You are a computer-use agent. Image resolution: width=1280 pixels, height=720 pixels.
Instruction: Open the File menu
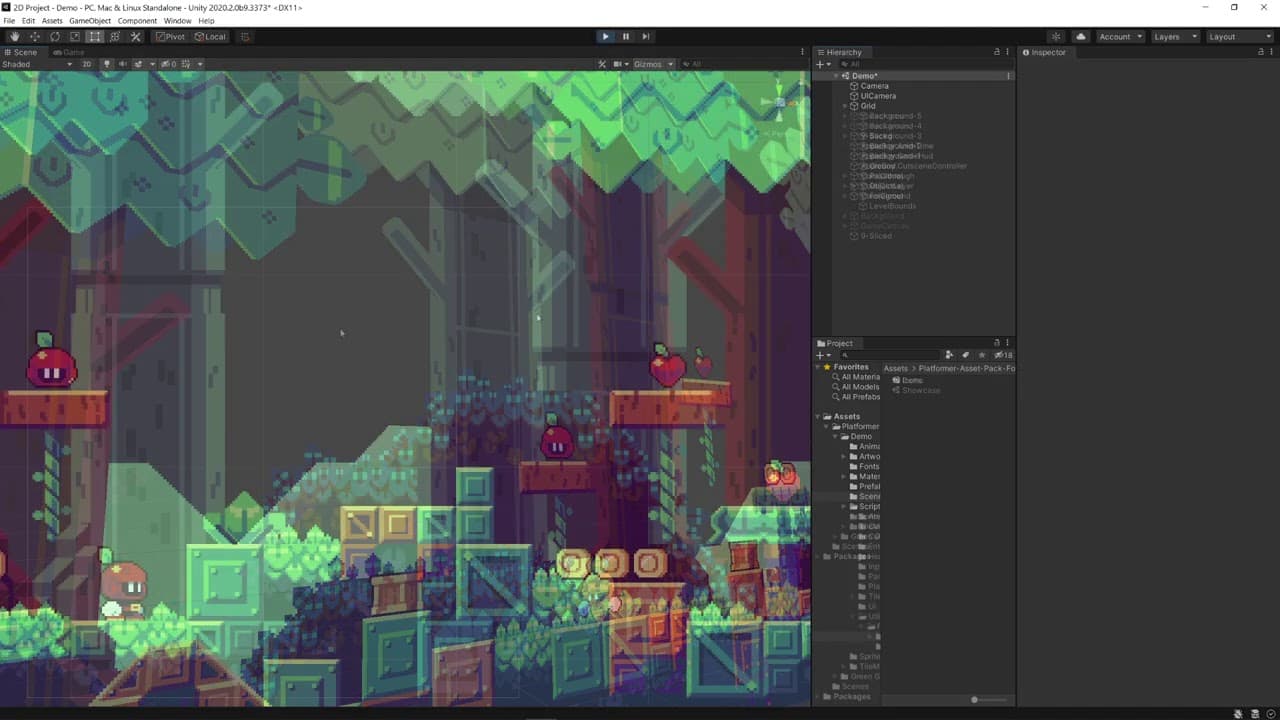point(9,21)
